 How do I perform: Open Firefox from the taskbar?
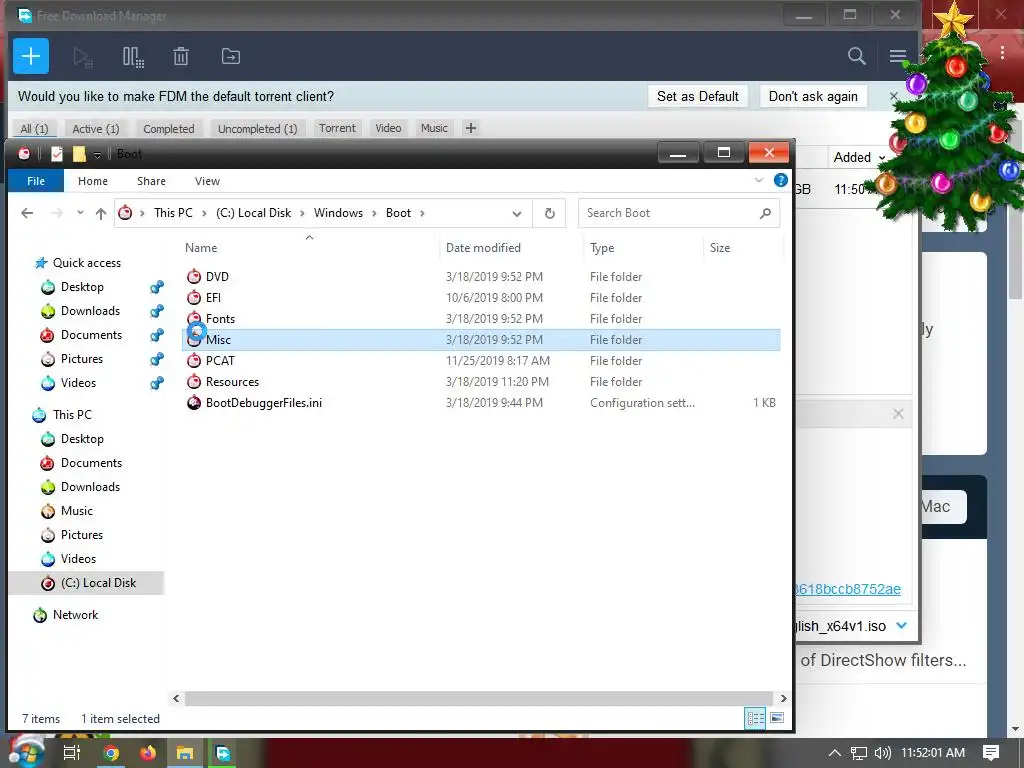pos(148,753)
